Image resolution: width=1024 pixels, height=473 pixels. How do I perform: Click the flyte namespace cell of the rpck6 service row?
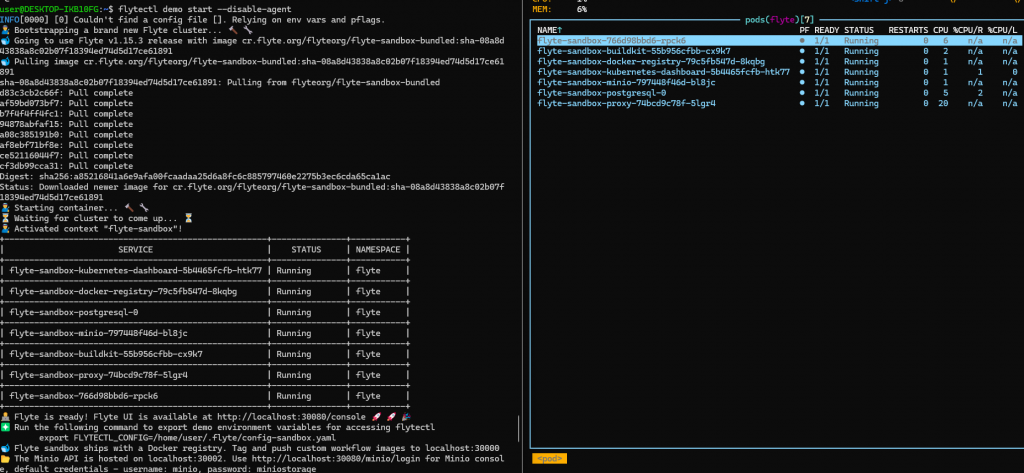click(x=368, y=396)
